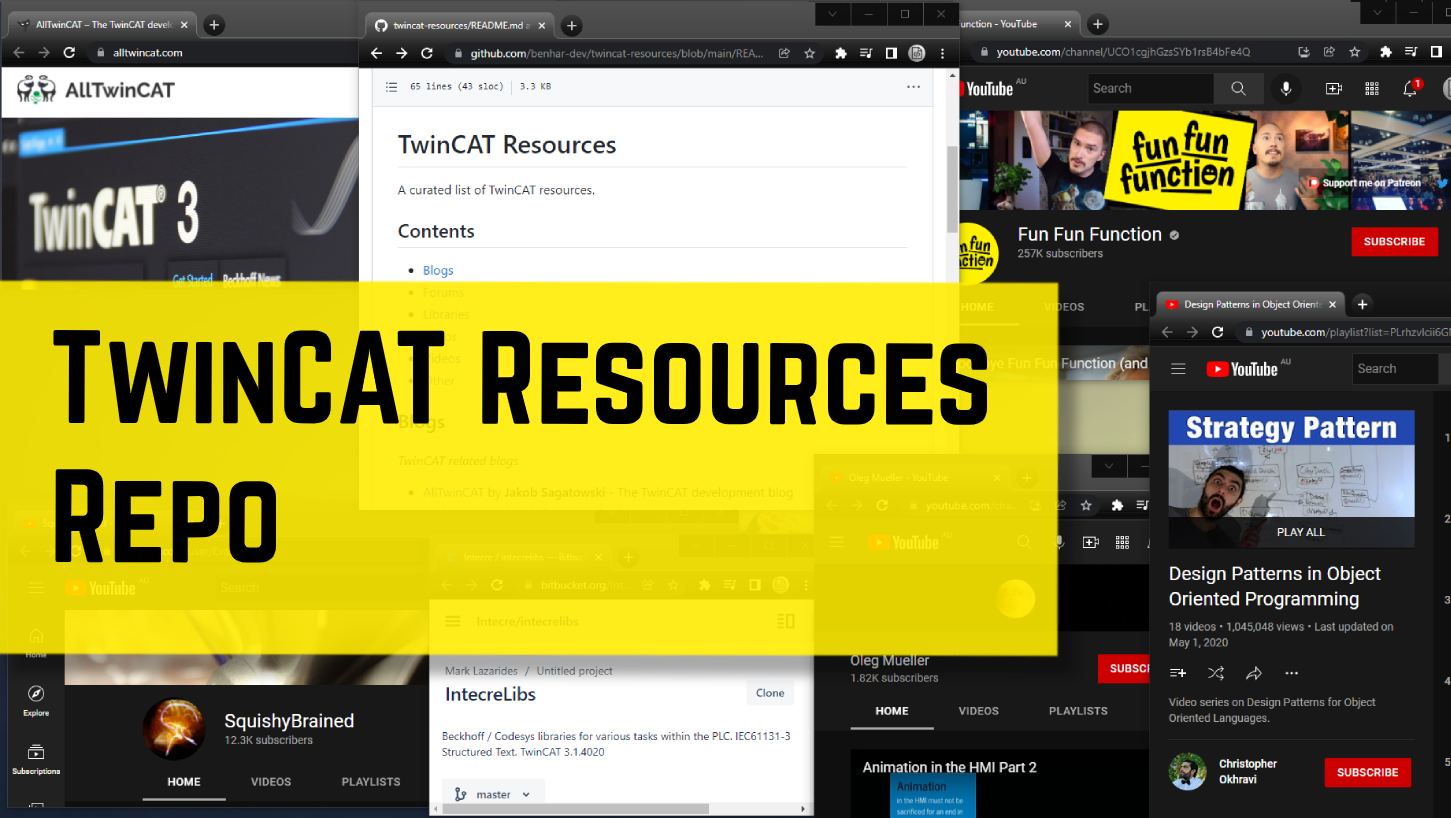
Task: Reload the Design Patterns playlist page
Action: tap(1217, 332)
